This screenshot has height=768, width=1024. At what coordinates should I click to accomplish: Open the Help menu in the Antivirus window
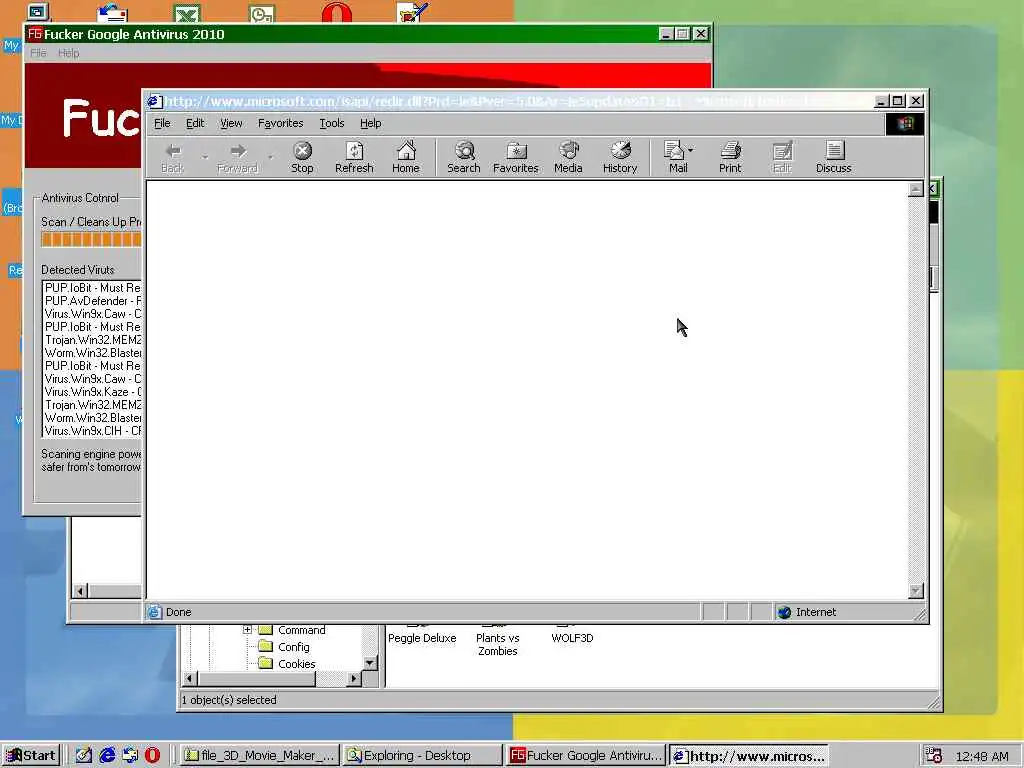(69, 53)
